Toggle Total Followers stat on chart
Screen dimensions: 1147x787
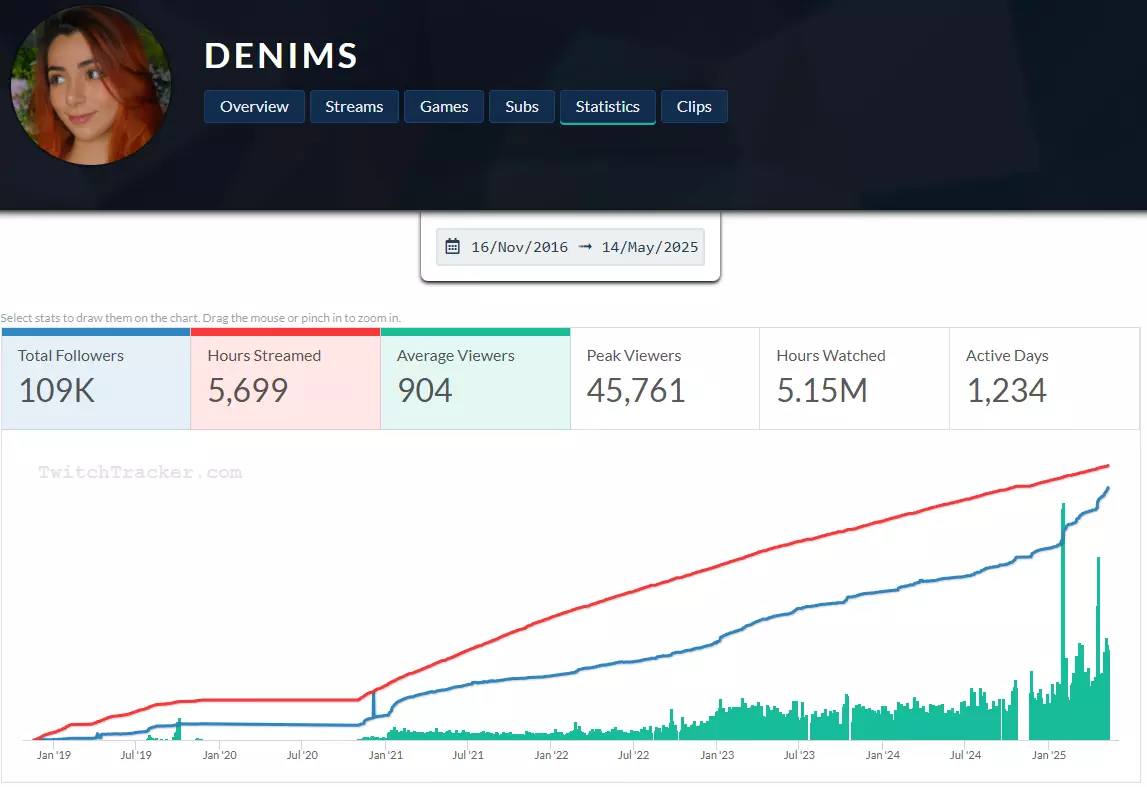coord(96,379)
